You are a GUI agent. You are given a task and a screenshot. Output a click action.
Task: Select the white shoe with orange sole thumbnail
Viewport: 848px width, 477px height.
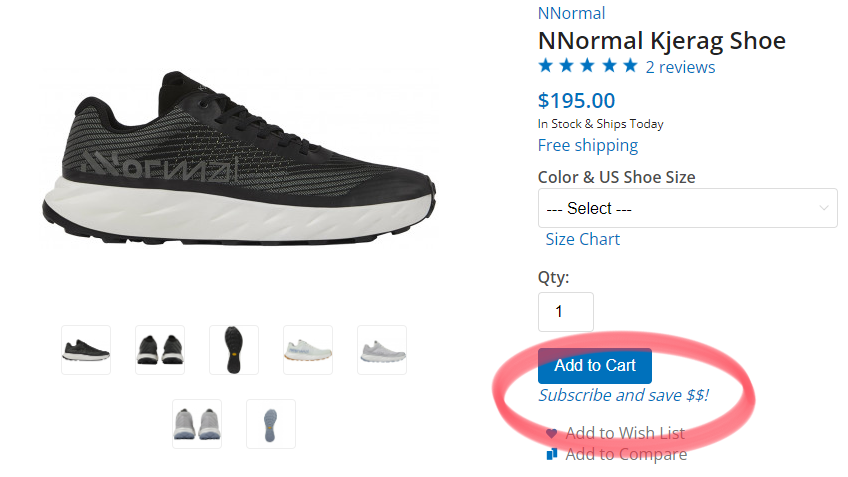308,350
